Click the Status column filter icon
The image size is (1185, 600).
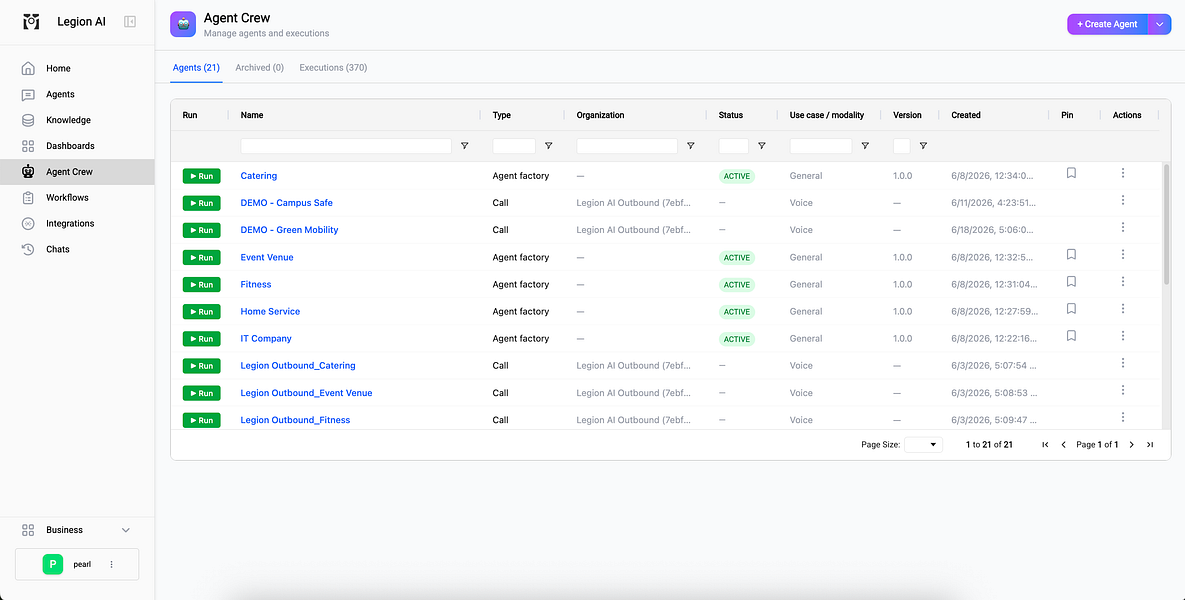(762, 146)
